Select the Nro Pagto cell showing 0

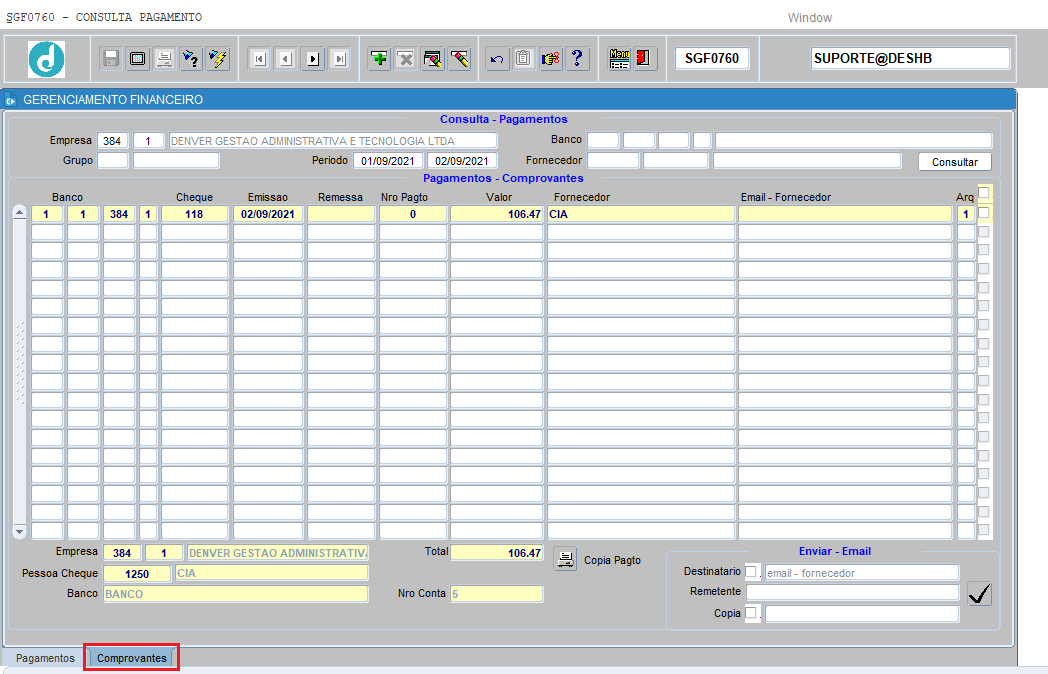[413, 214]
